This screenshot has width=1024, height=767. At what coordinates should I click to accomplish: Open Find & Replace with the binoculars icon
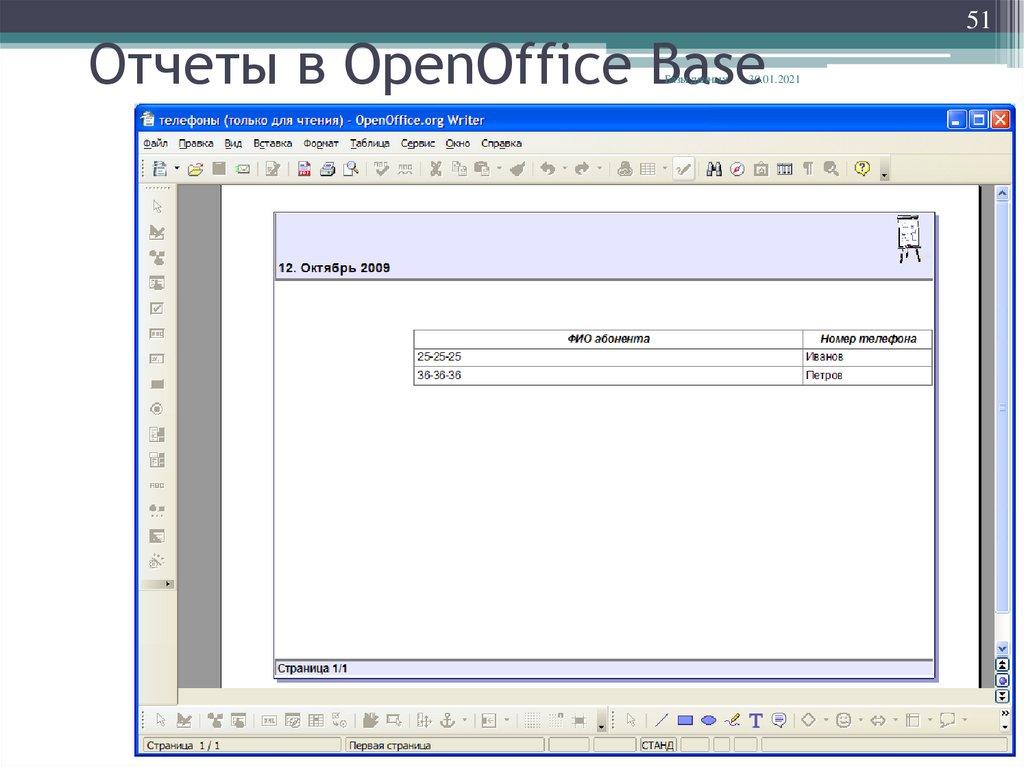714,168
